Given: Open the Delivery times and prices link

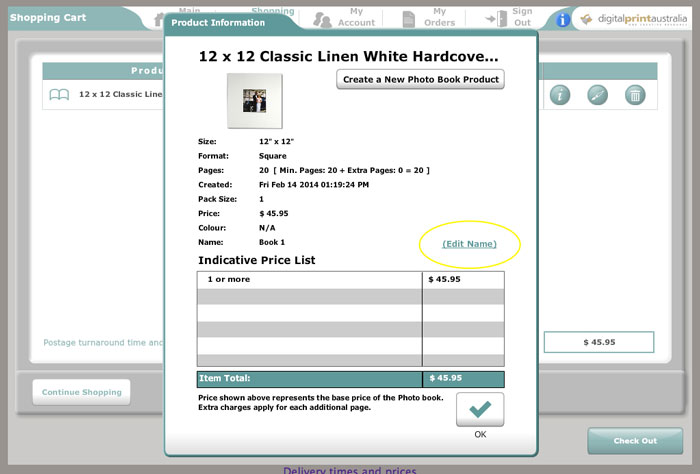Looking at the screenshot, I should pos(349,470).
